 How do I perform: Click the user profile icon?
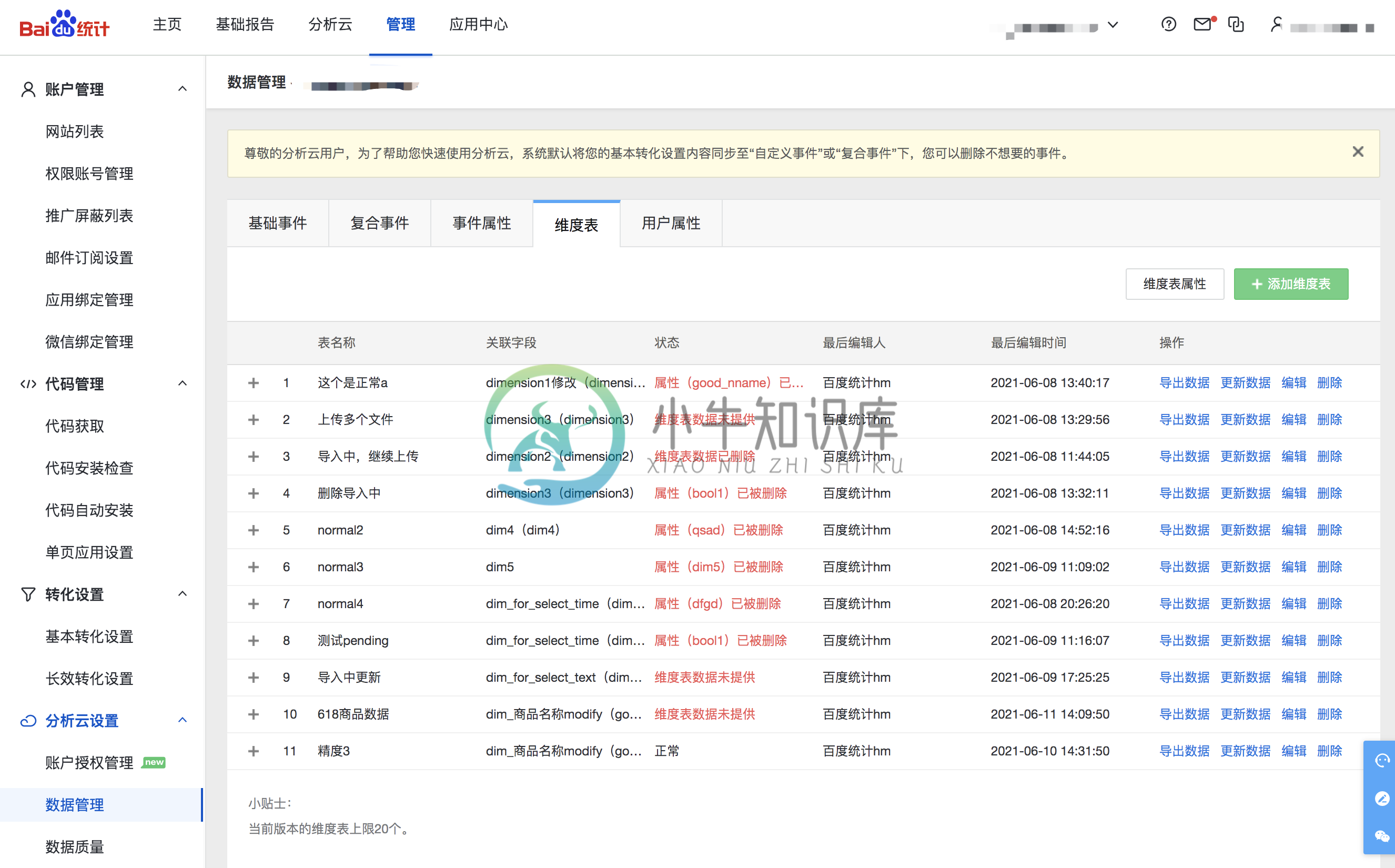coord(1276,24)
